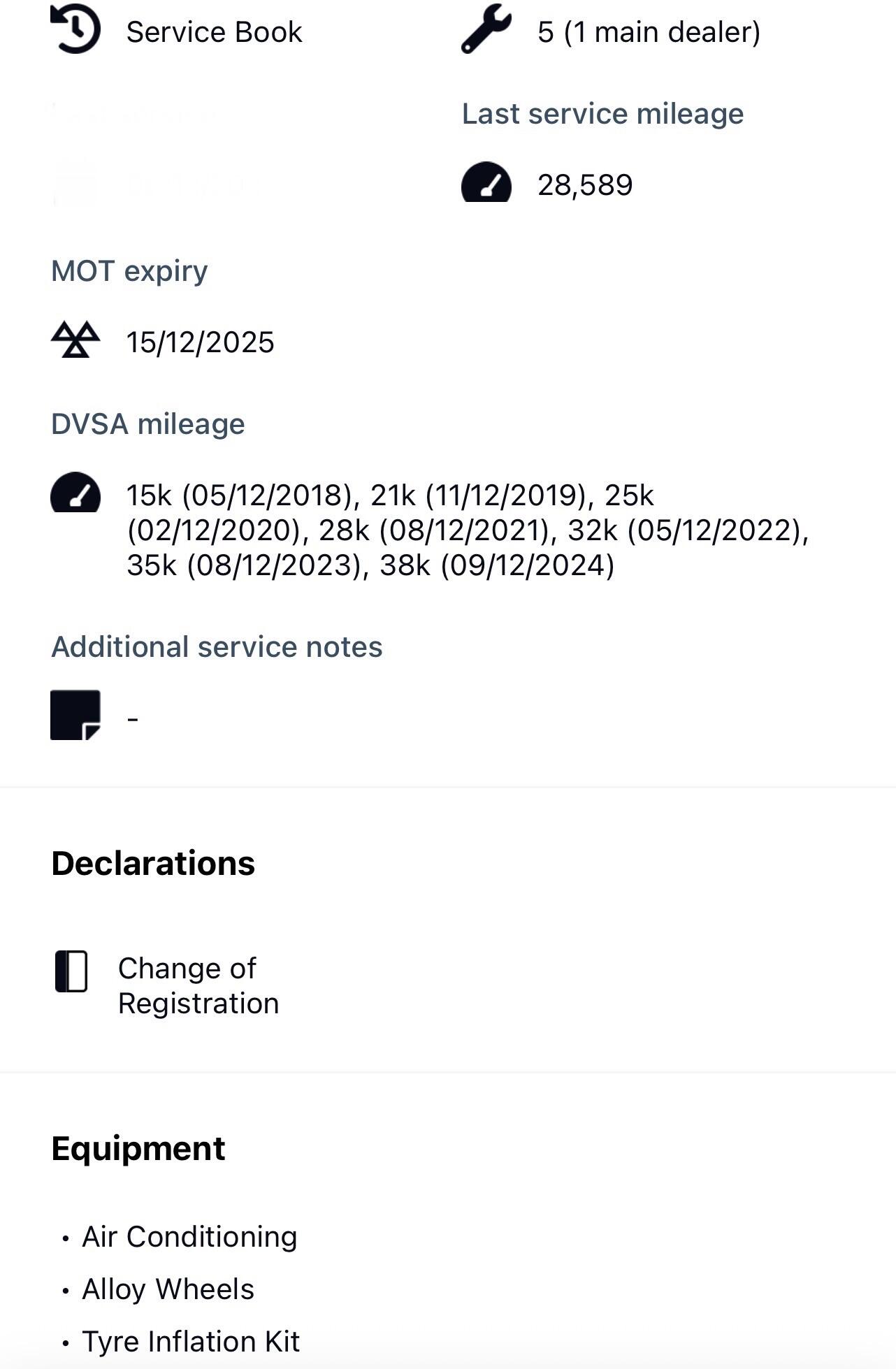
Task: Click the Change of Registration book icon
Action: tap(71, 971)
